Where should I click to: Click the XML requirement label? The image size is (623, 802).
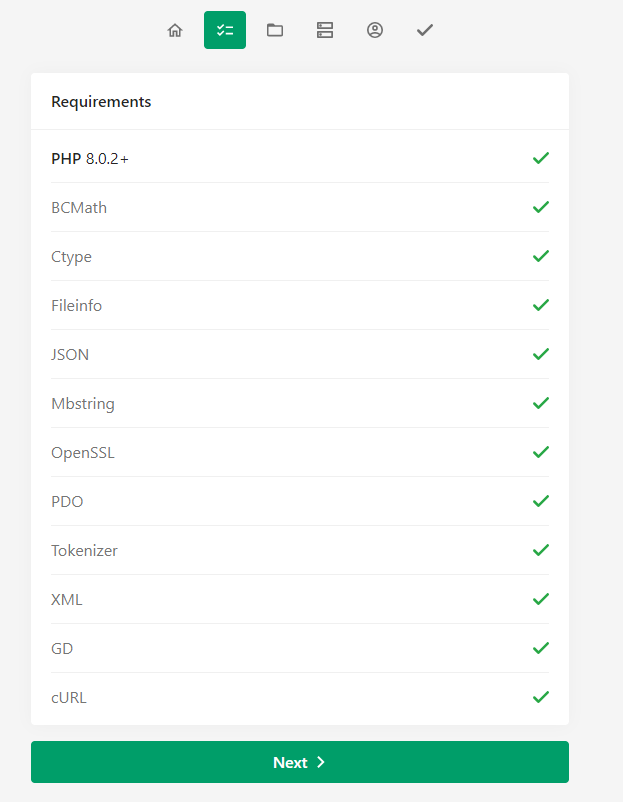(66, 599)
